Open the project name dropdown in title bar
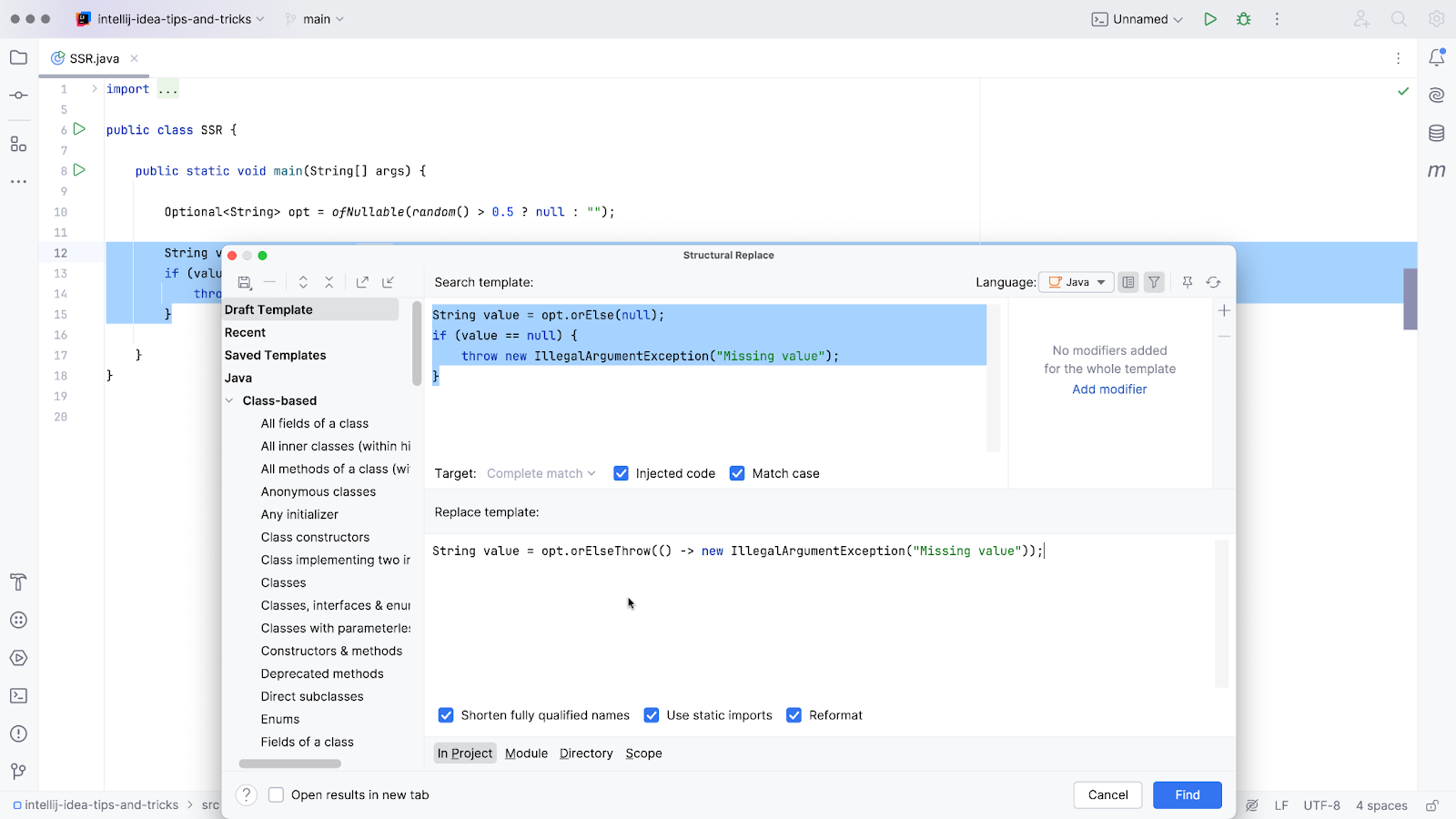The image size is (1456, 819). pos(171,19)
